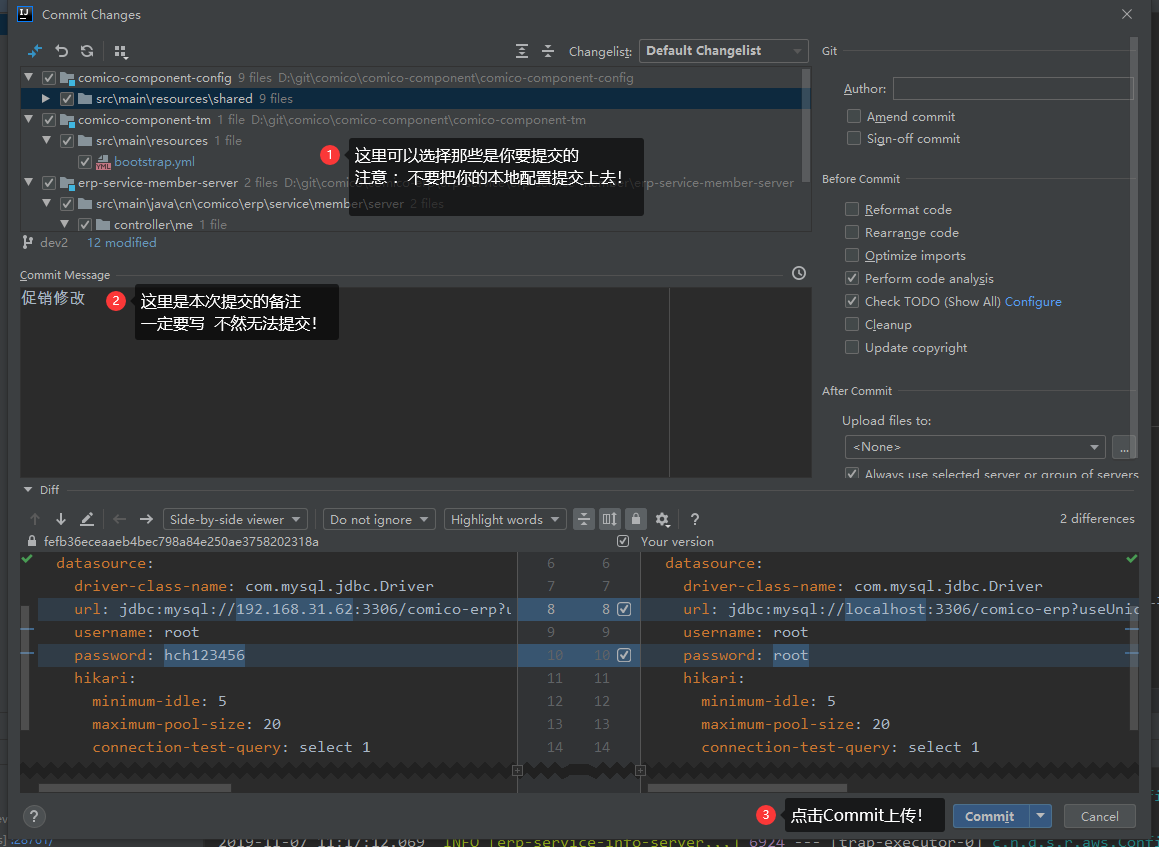Collapse comico-component-tm tree node
Viewport: 1159px width, 847px height.
click(x=28, y=119)
